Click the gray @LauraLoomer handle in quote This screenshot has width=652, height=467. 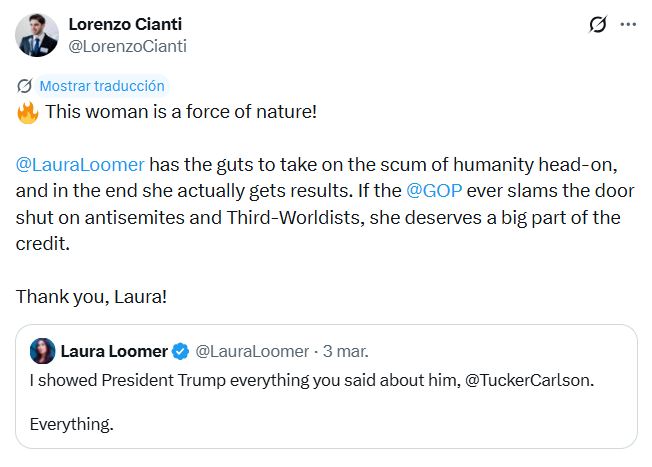(252, 351)
